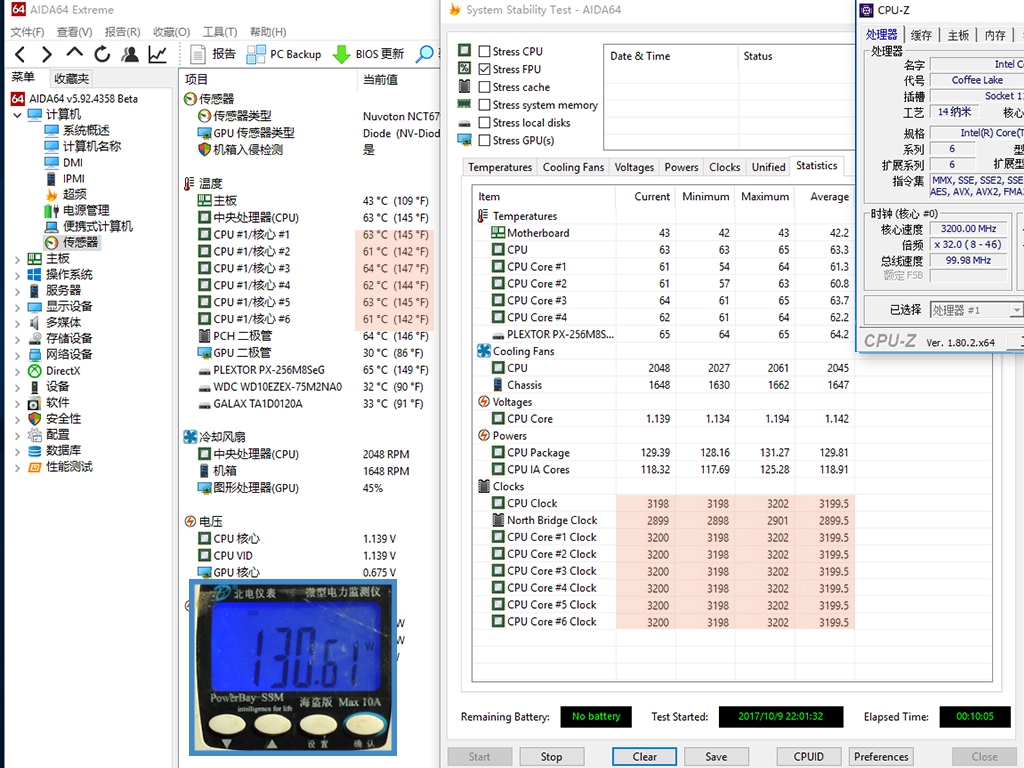
Task: Switch to the Voltages tab
Action: click(x=633, y=167)
